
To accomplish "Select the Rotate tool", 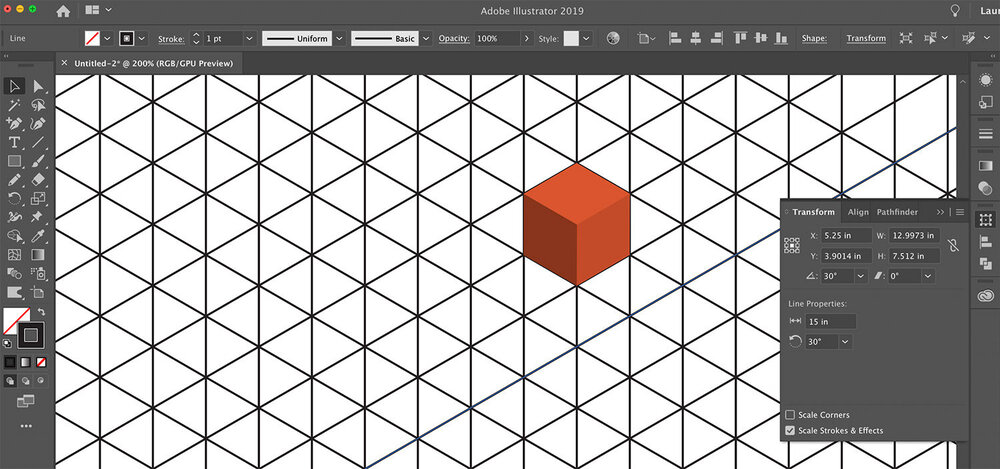I will coord(15,198).
